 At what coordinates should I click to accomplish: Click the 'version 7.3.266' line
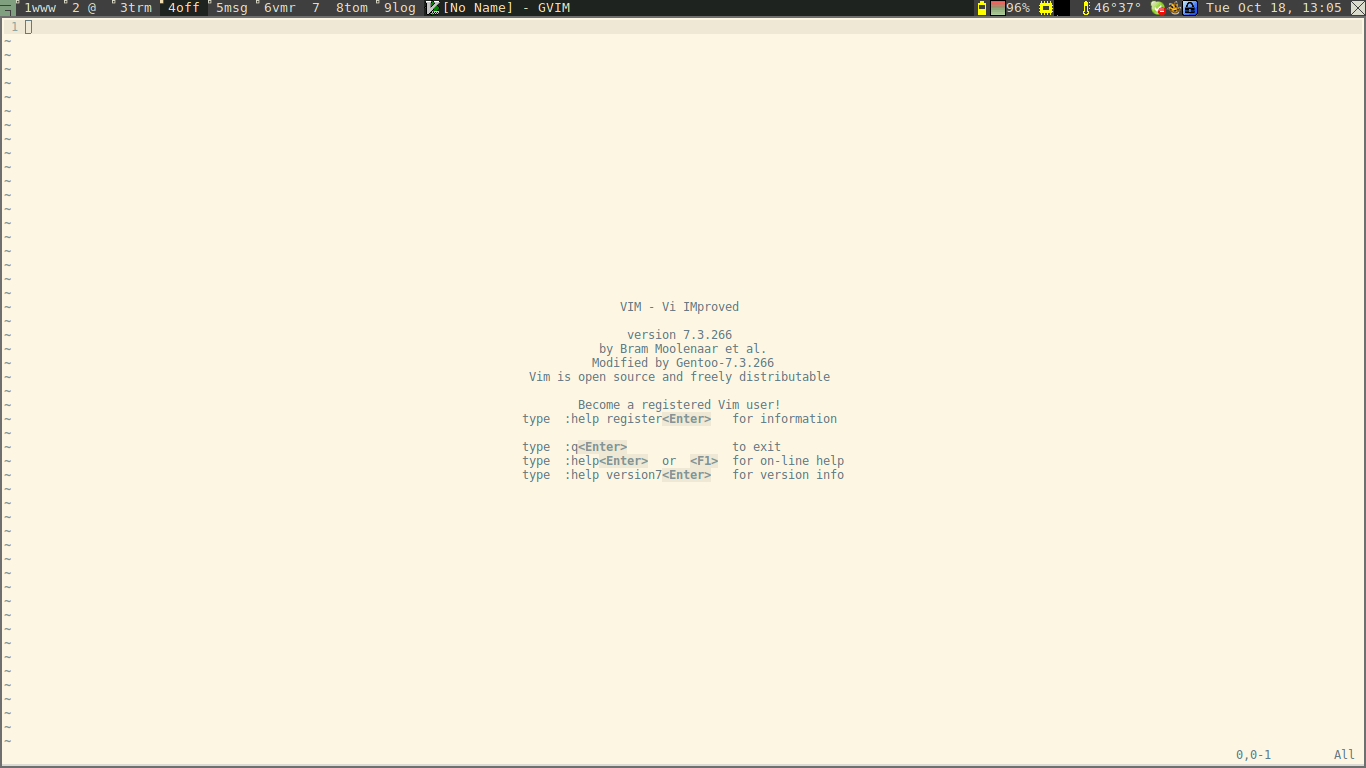(x=679, y=335)
